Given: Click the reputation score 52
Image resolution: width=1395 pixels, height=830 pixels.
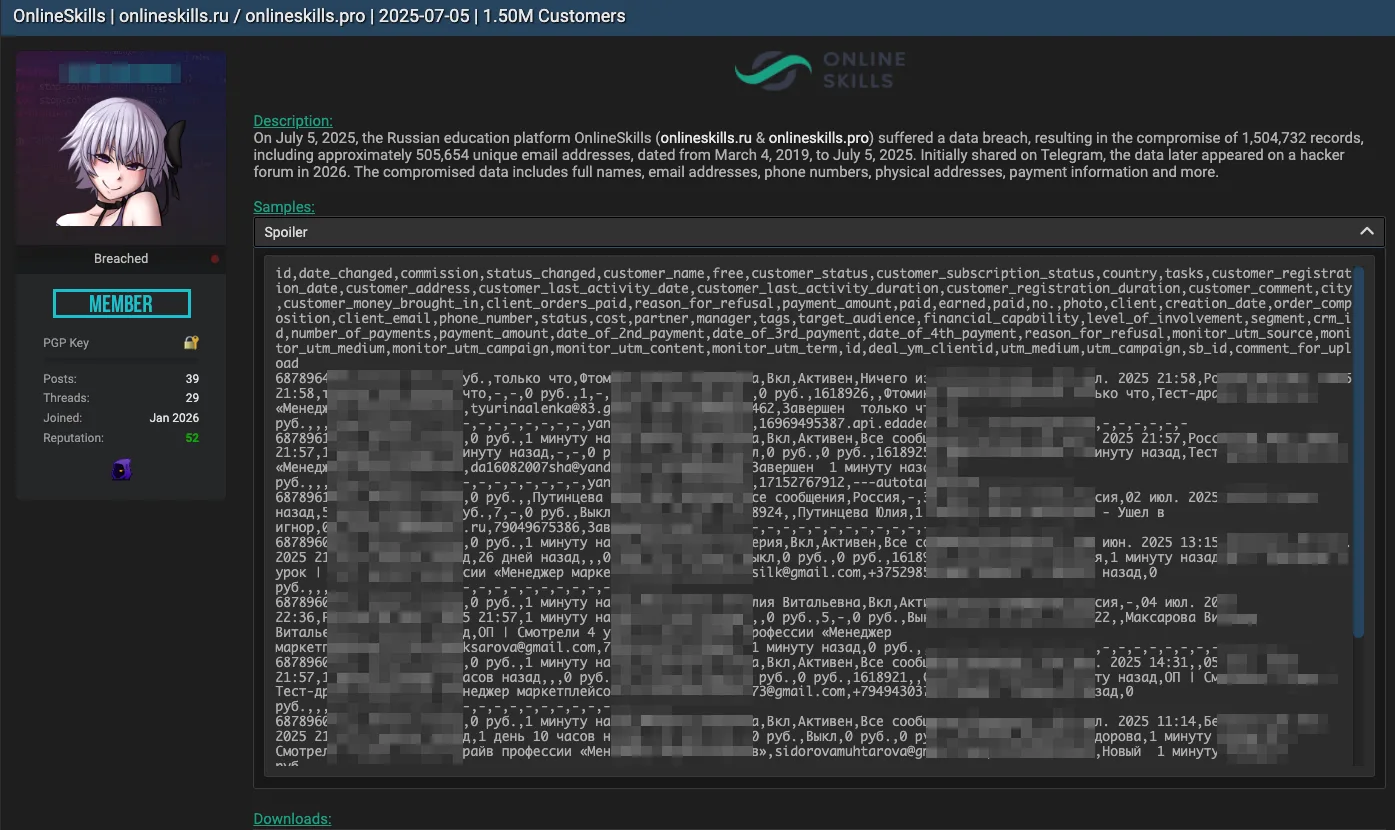Looking at the screenshot, I should [192, 438].
